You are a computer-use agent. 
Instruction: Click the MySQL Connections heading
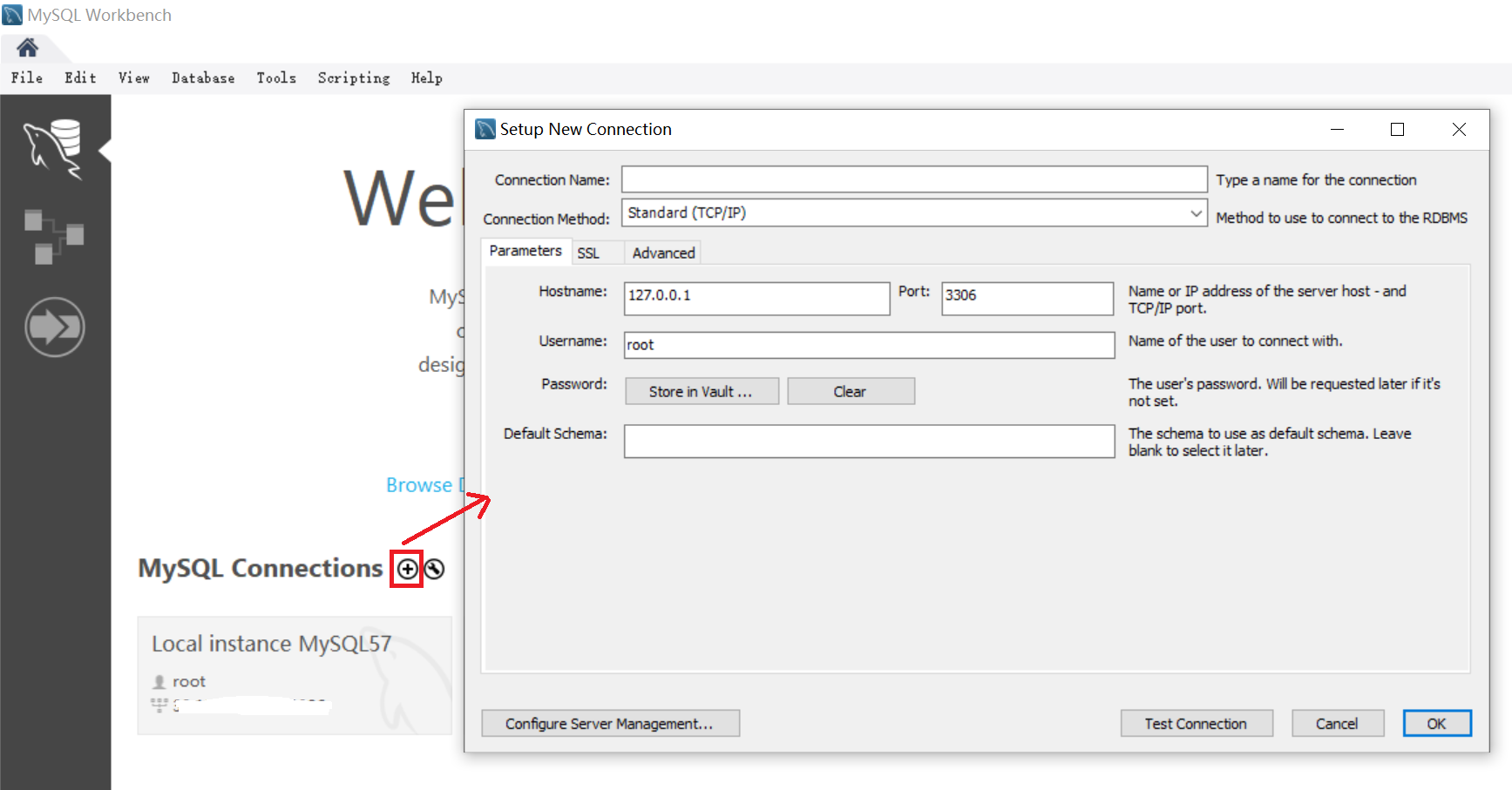[260, 569]
